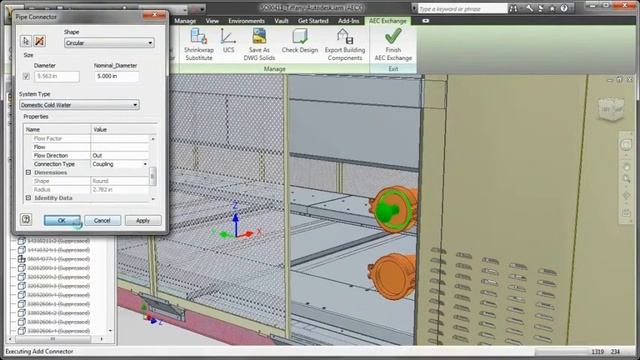640x360 pixels.
Task: Click the Shrinkwrap Substitute tool
Action: tap(199, 45)
